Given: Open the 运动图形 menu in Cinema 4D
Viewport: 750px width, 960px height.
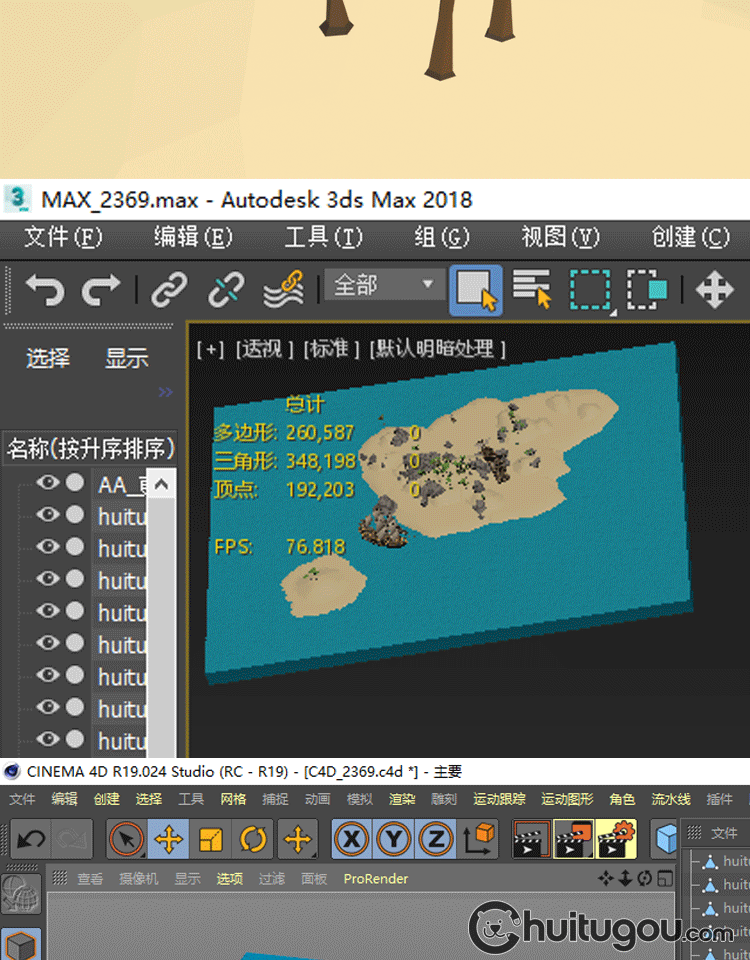Looking at the screenshot, I should 567,799.
